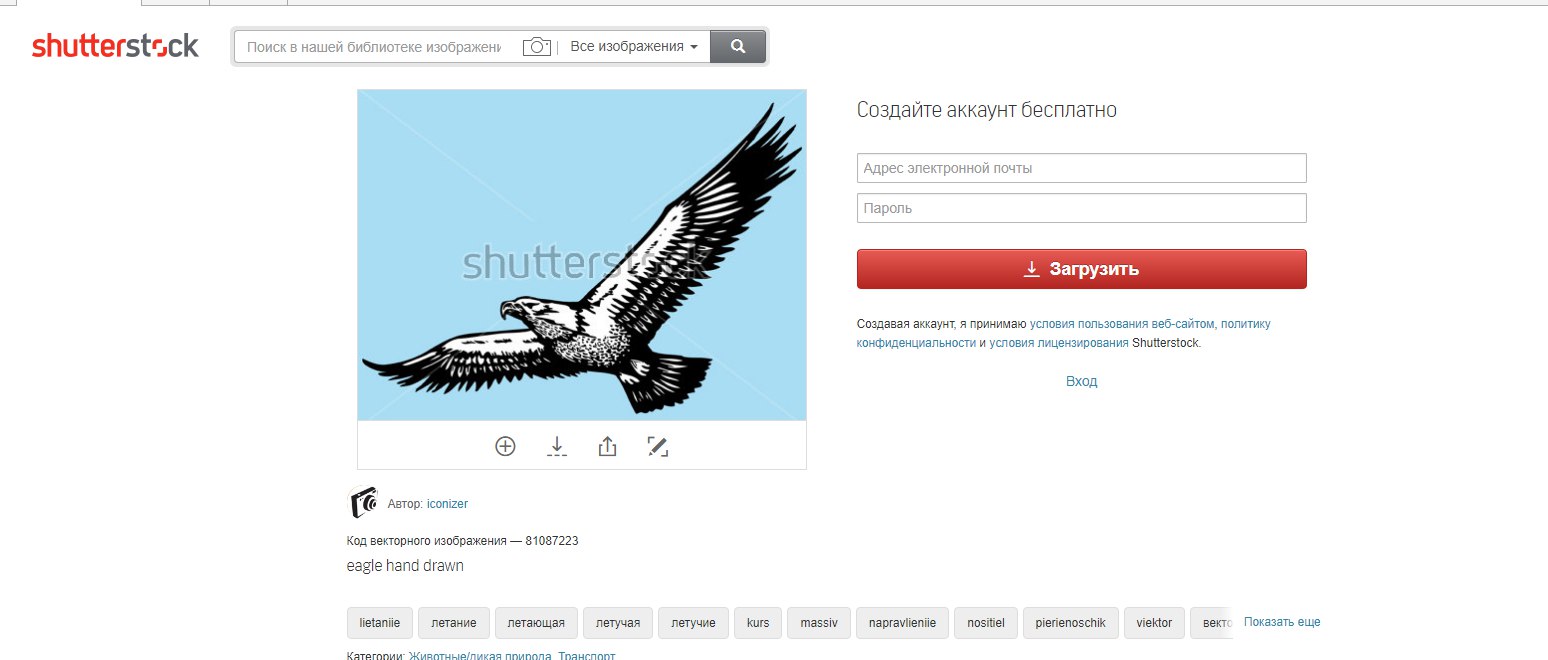Add image to collection with plus icon
This screenshot has width=1548, height=660.
tap(505, 446)
